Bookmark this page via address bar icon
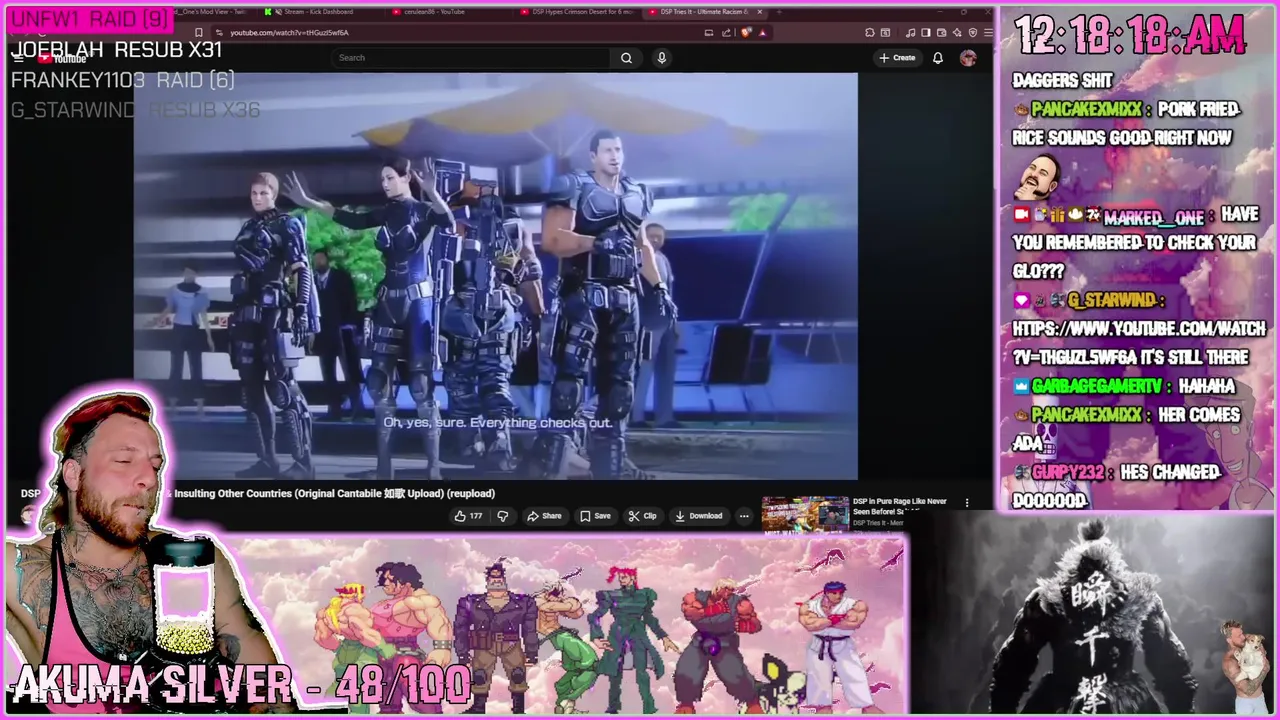1280x720 pixels. pos(198,32)
